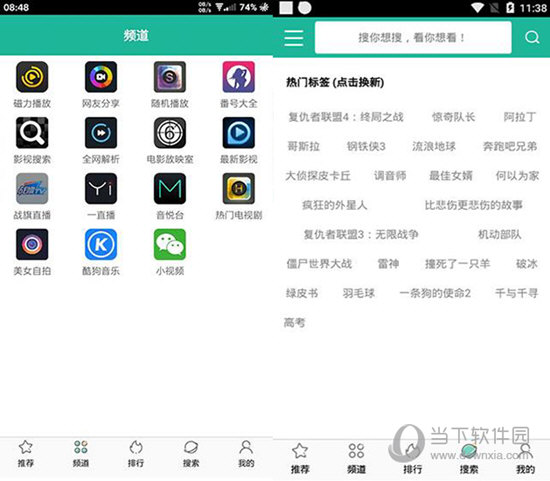
Task: Select the 羽毛球 tag
Action: click(x=358, y=293)
